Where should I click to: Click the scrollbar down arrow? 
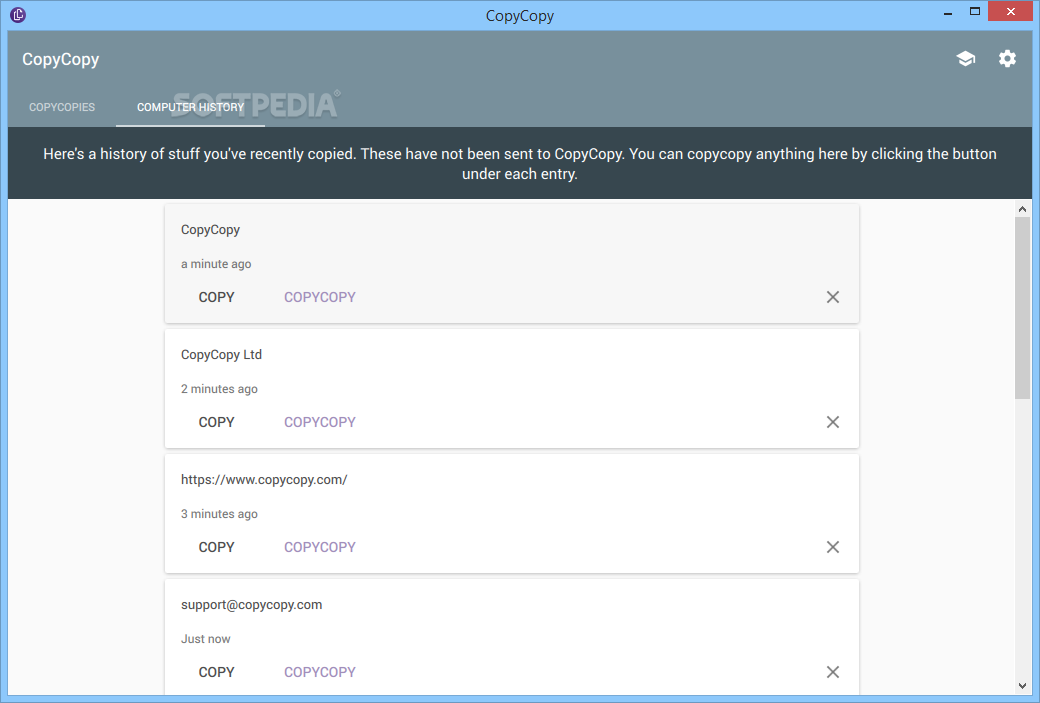coord(1022,686)
